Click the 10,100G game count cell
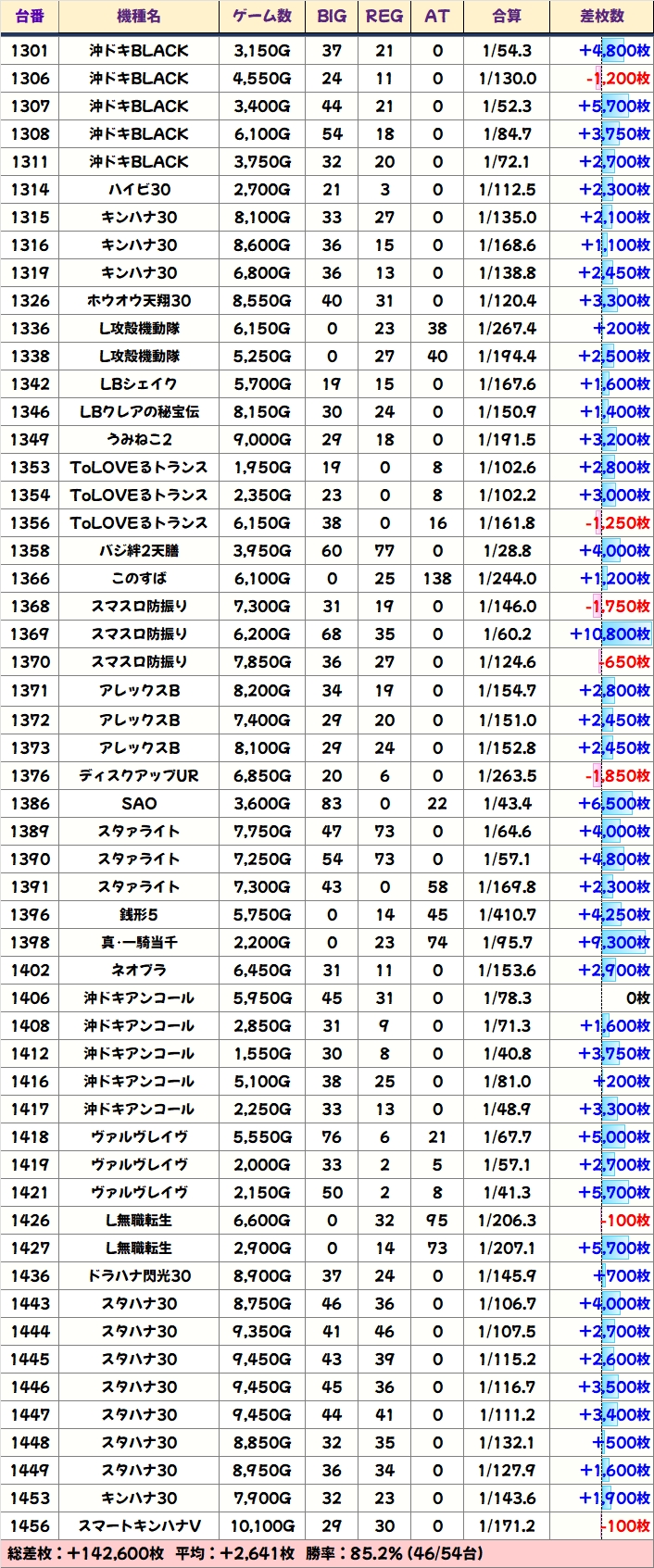The image size is (654, 1568). (262, 1526)
